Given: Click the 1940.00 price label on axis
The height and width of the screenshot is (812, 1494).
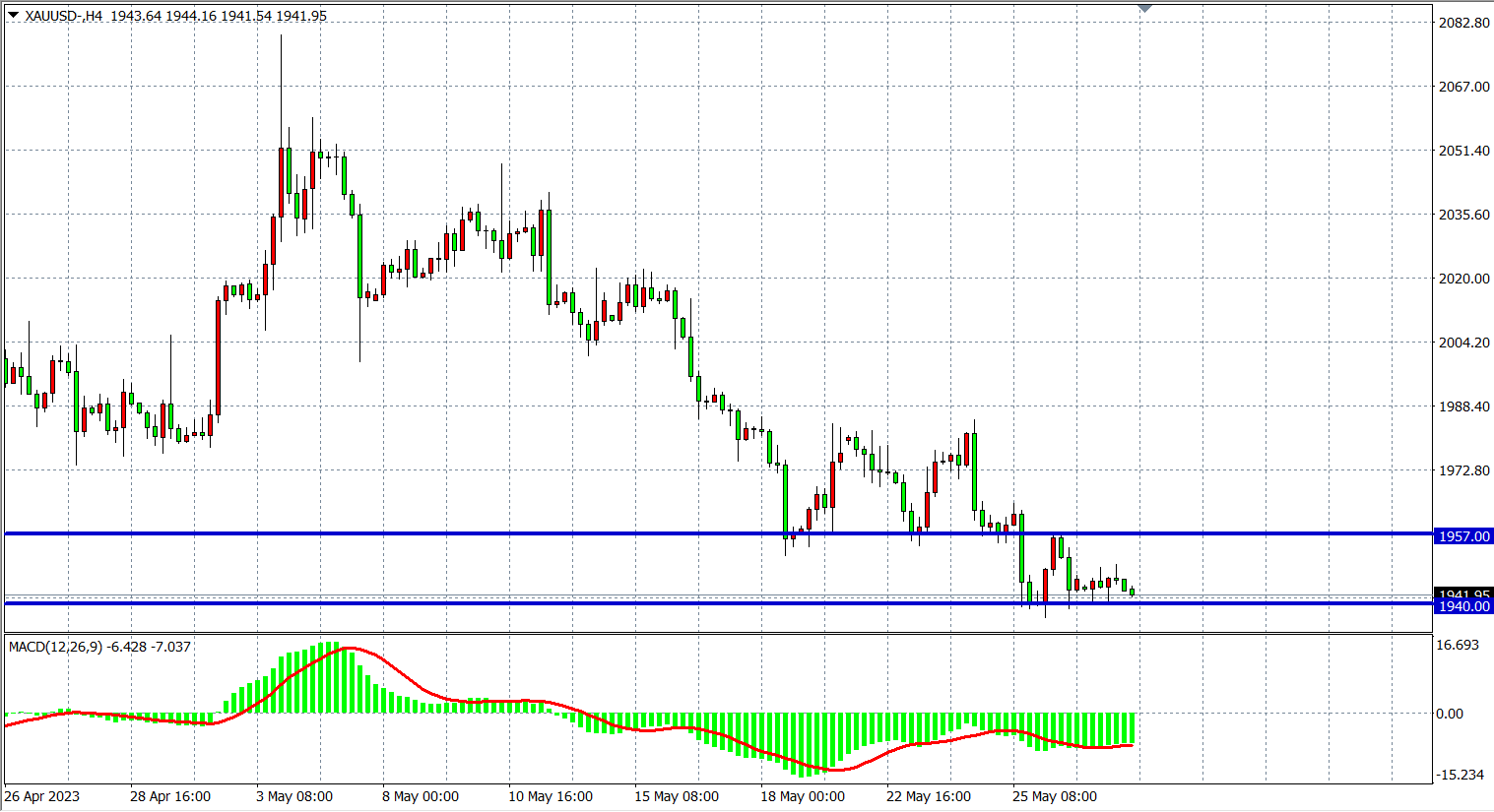Looking at the screenshot, I should click(1463, 607).
